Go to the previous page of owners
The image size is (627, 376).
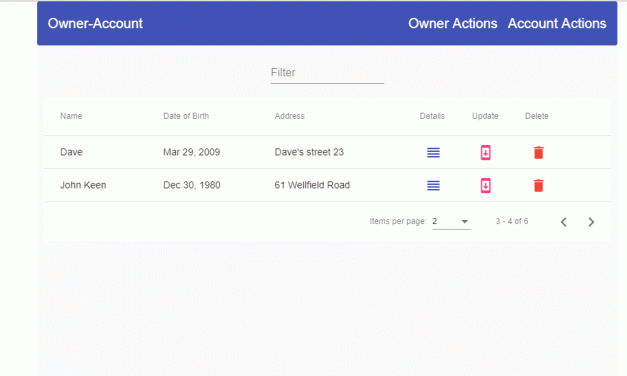(x=564, y=222)
